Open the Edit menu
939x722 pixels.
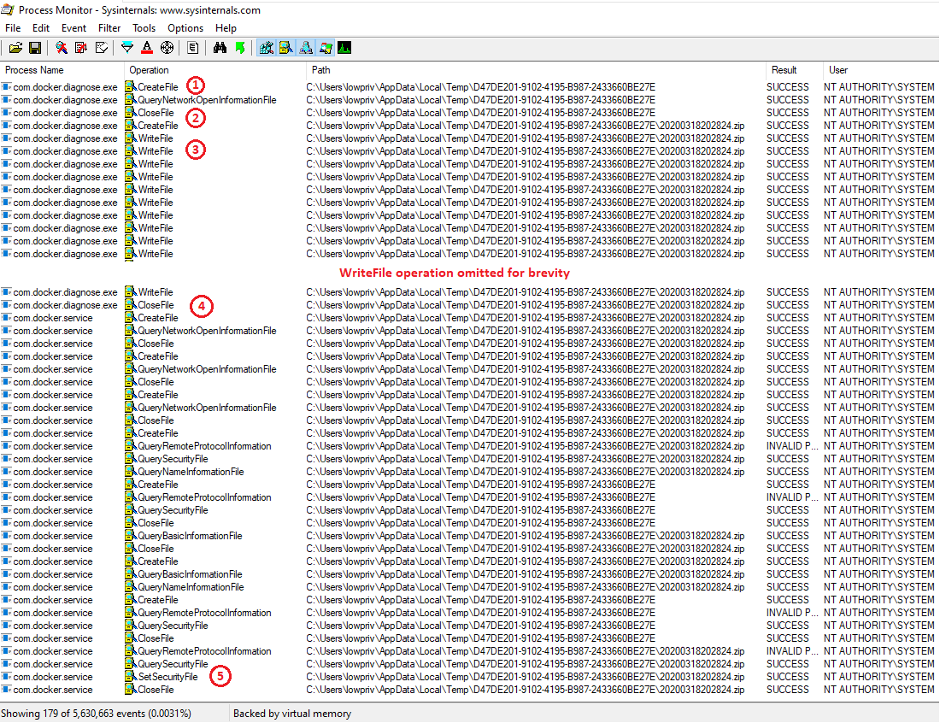(x=41, y=28)
